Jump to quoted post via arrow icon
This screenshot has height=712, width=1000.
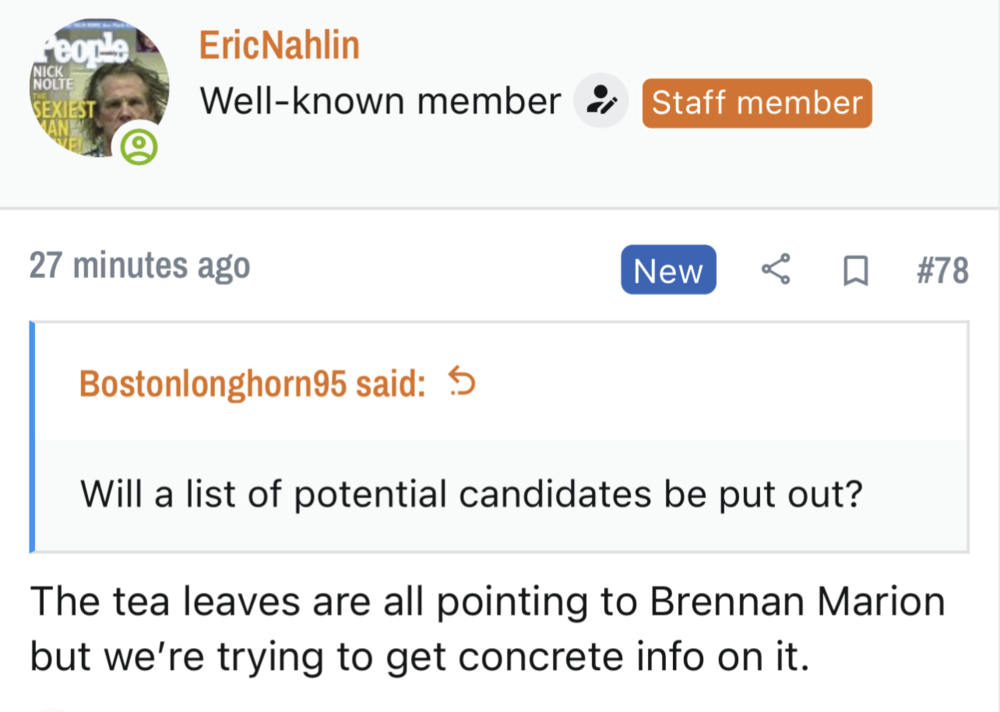point(461,382)
